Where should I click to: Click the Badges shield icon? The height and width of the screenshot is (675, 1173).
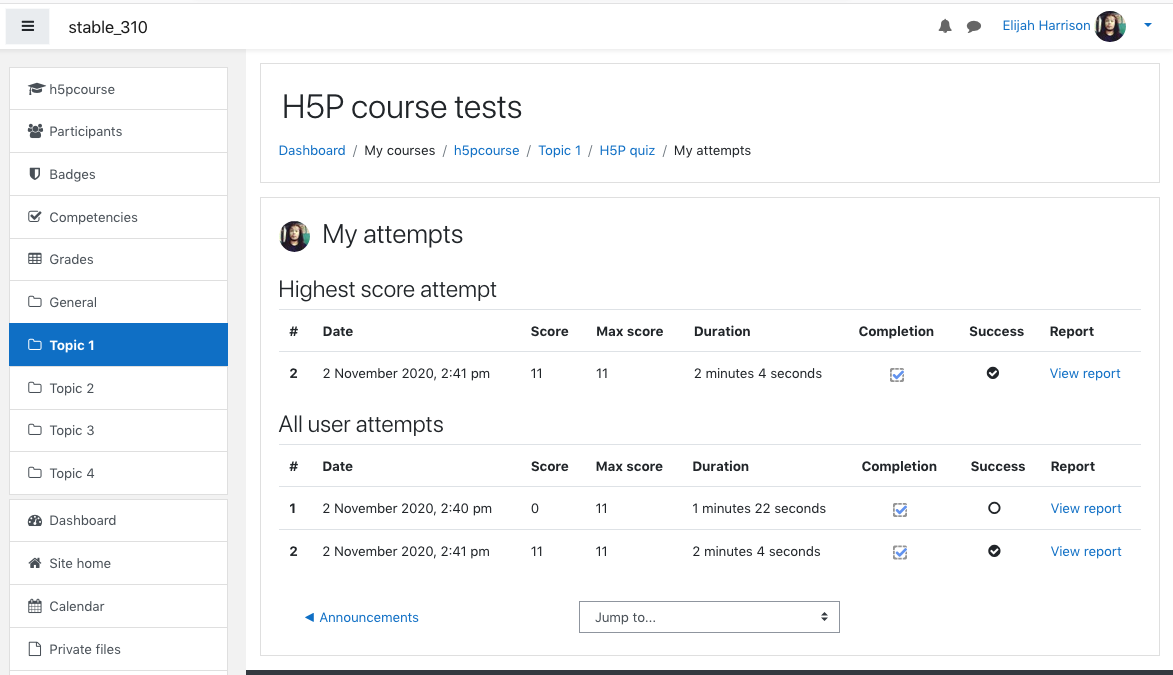tap(34, 174)
